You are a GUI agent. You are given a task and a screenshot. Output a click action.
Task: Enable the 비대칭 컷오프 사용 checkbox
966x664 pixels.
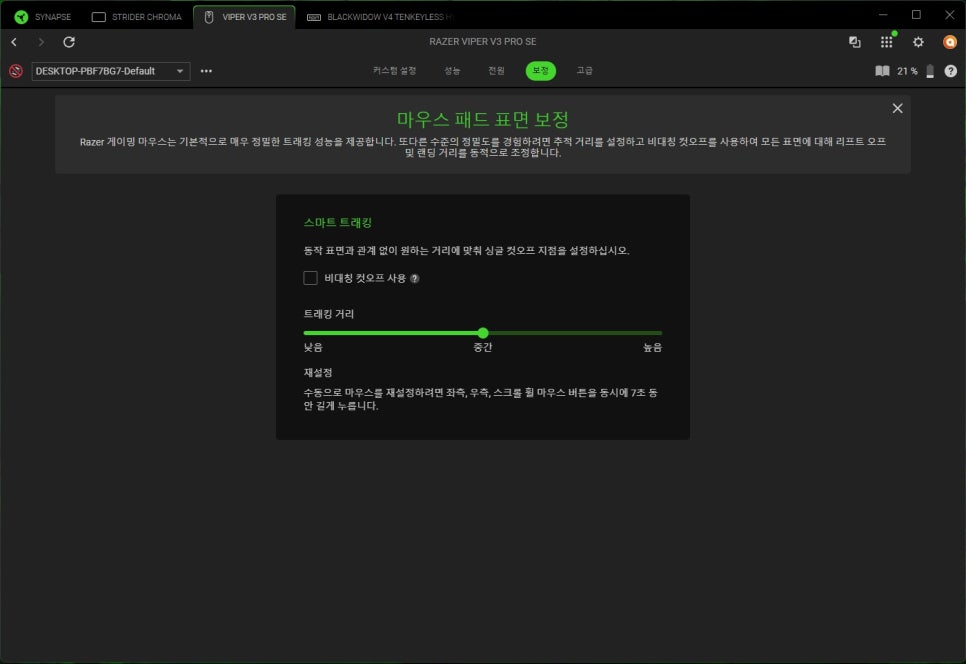click(310, 278)
